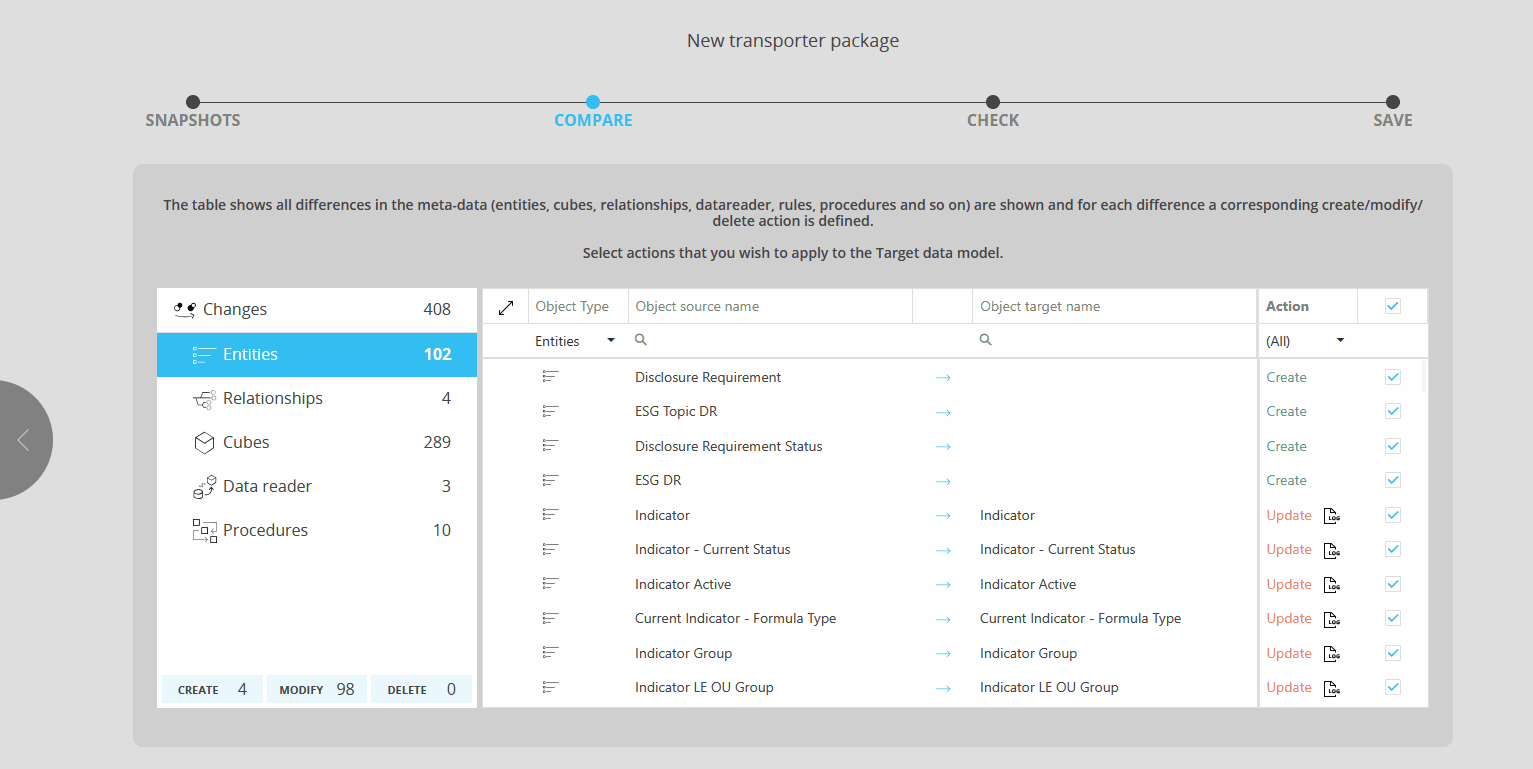Click the SAVE step circle marker
This screenshot has height=769, width=1533.
1393,102
